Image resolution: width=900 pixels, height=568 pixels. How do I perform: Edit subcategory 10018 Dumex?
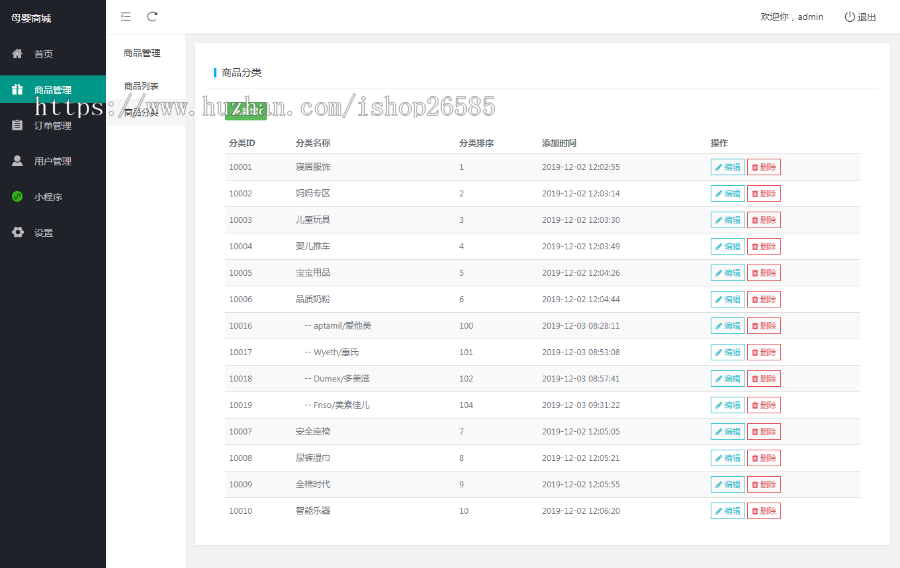pos(728,378)
